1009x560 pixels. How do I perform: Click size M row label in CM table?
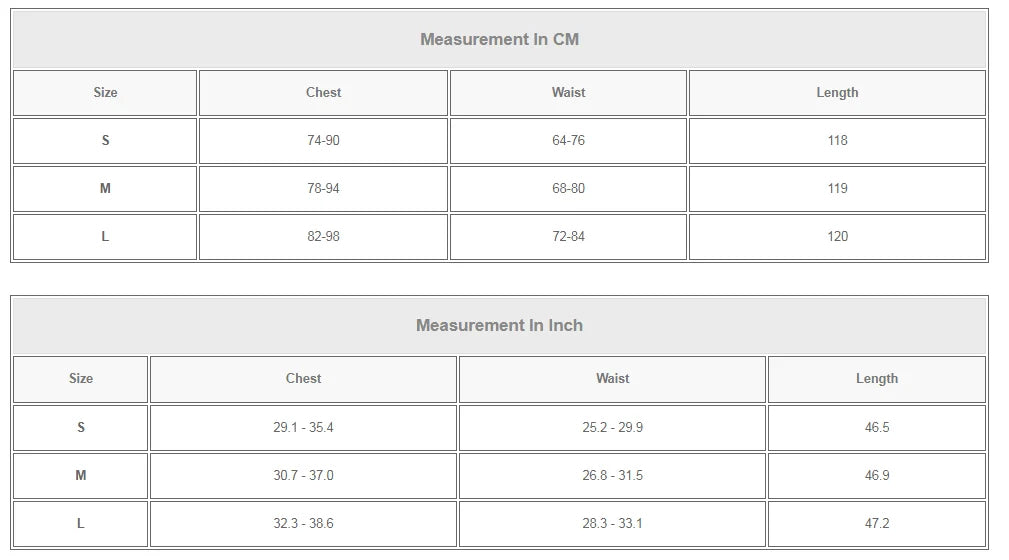pyautogui.click(x=105, y=189)
